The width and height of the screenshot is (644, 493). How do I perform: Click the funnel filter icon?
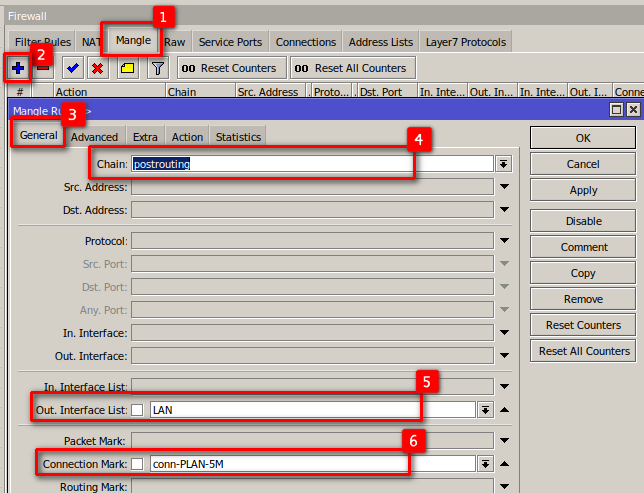click(157, 68)
